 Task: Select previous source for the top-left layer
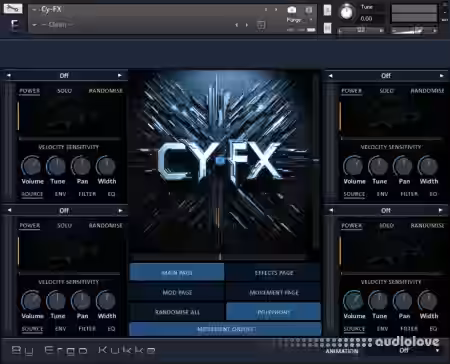pos(9,75)
